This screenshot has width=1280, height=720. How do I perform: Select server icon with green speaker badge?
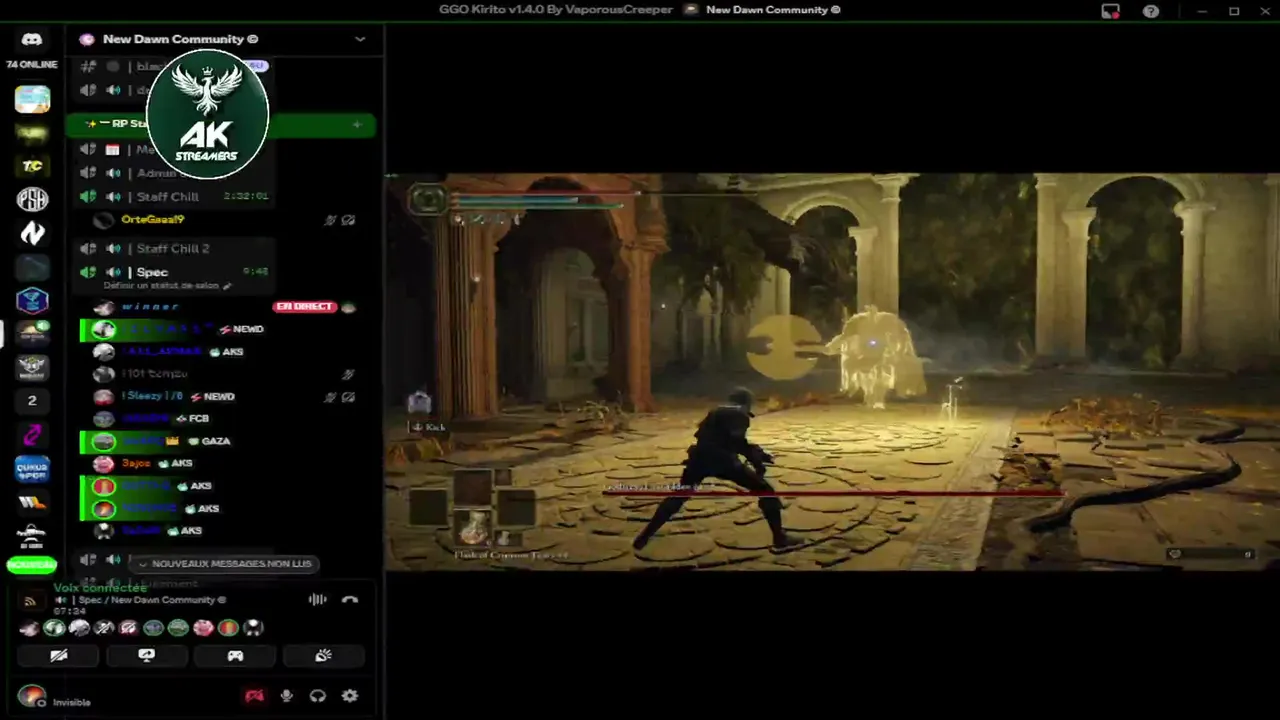32,333
